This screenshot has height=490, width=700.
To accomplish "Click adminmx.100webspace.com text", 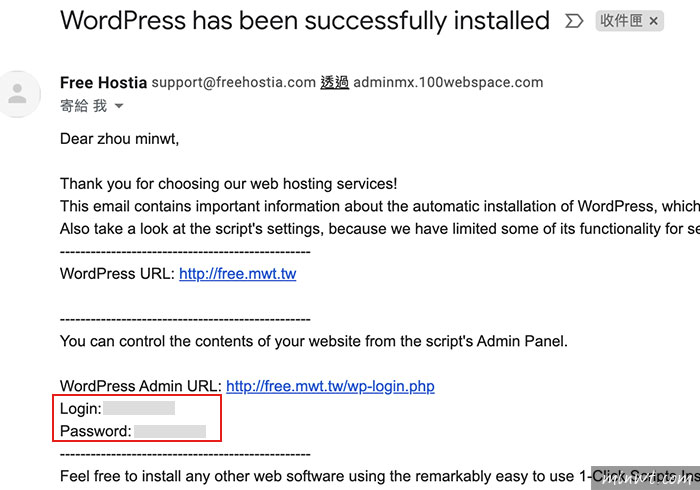I will pos(448,83).
